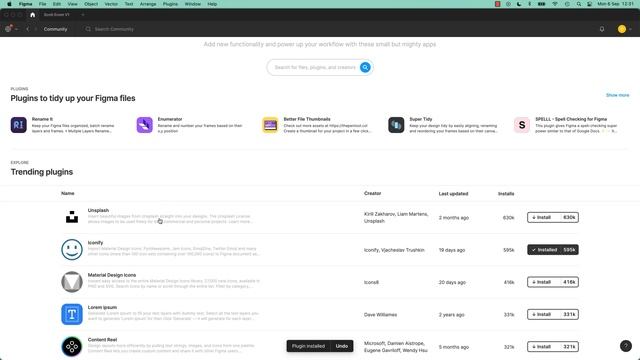The width and height of the screenshot is (640, 360).
Task: Click the Content Reel plugin icon
Action: (72, 347)
